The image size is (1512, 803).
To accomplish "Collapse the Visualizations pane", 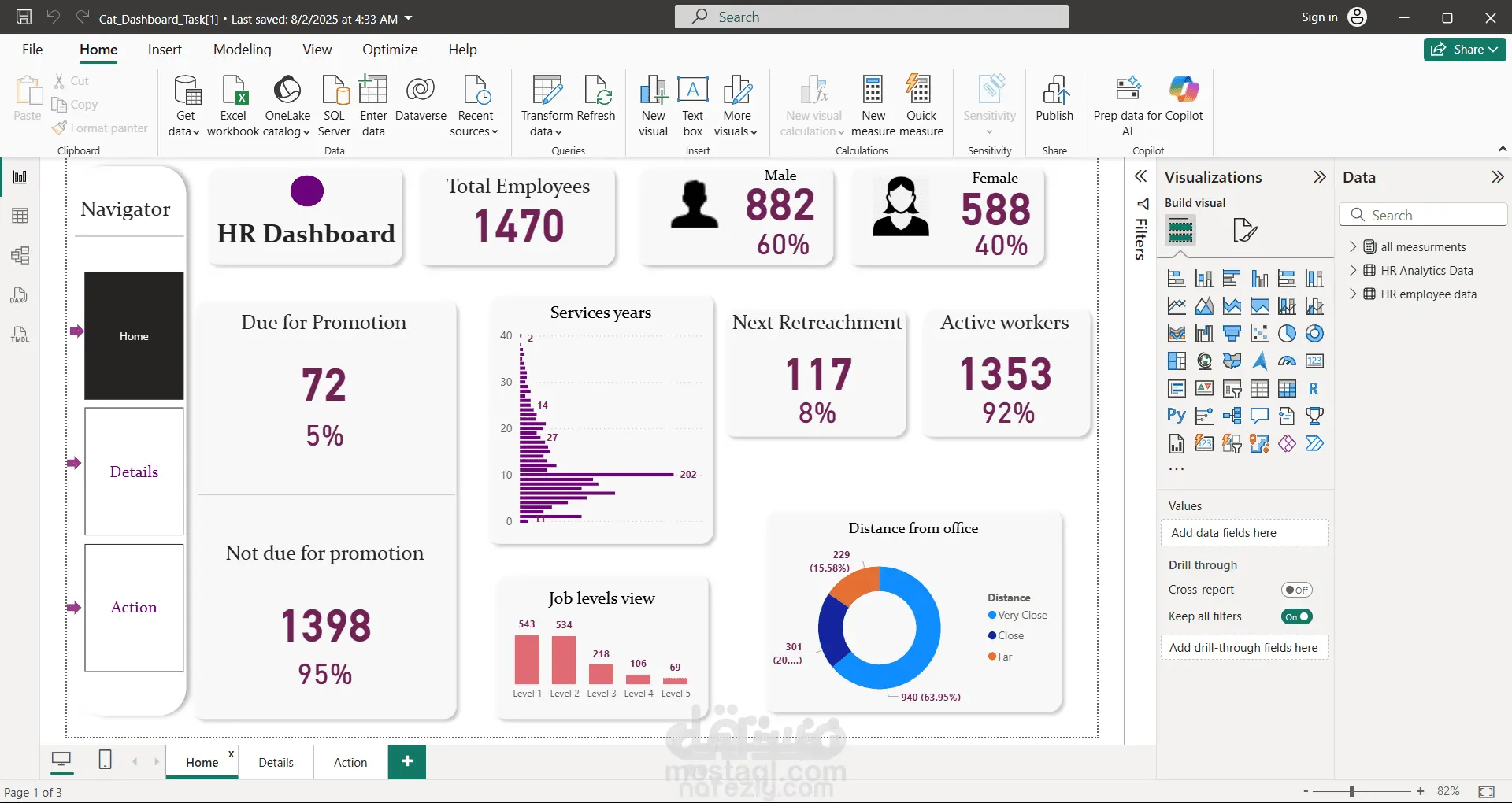I will [x=1320, y=177].
